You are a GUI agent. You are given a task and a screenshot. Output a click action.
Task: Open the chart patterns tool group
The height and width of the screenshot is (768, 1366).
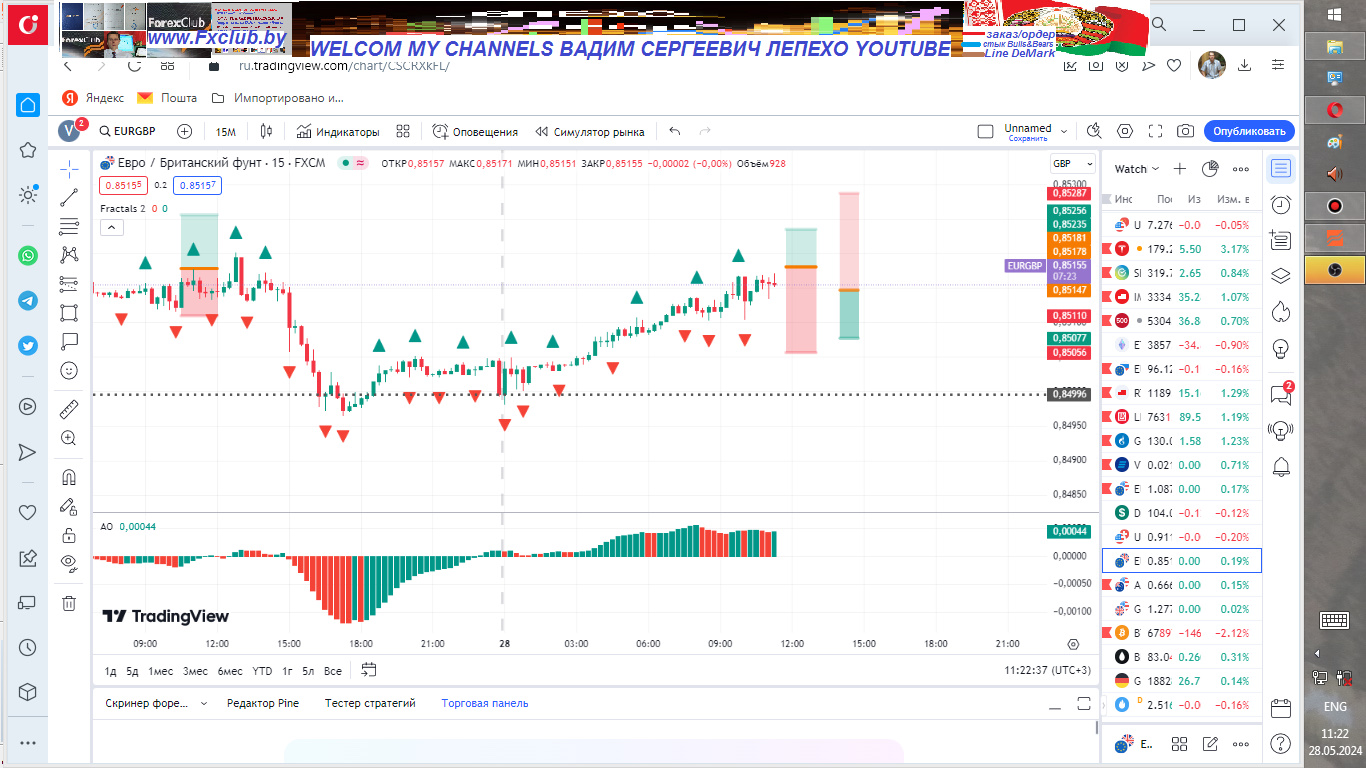click(x=69, y=255)
